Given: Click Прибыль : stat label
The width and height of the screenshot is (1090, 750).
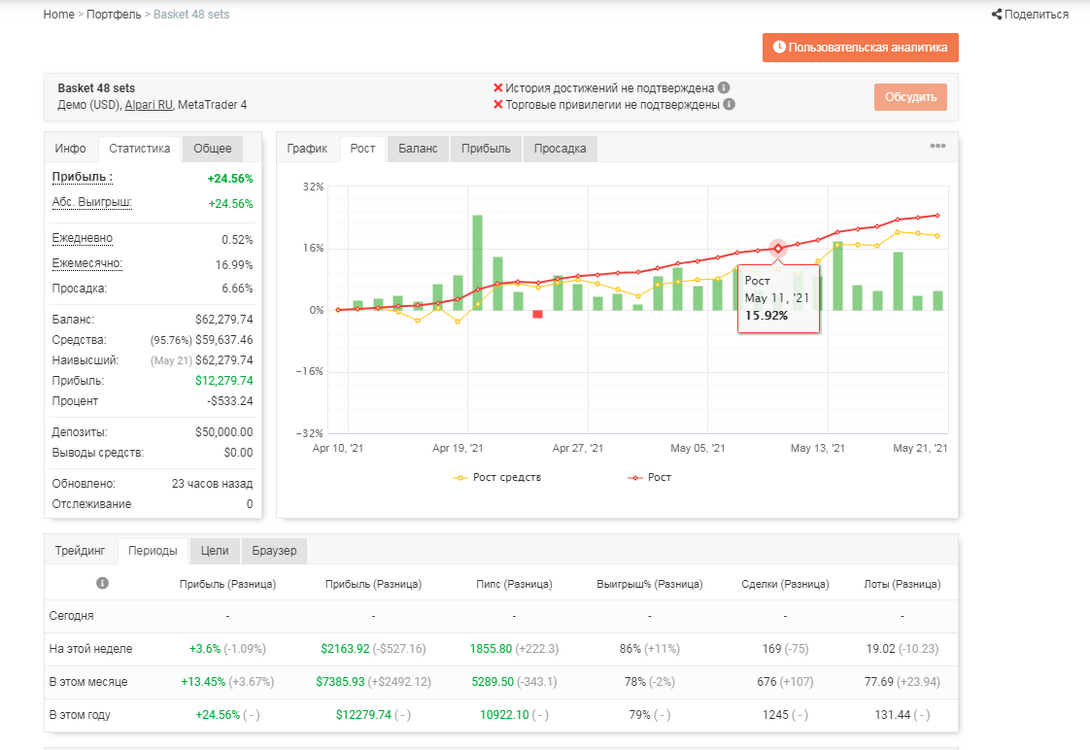Looking at the screenshot, I should pyautogui.click(x=82, y=177).
